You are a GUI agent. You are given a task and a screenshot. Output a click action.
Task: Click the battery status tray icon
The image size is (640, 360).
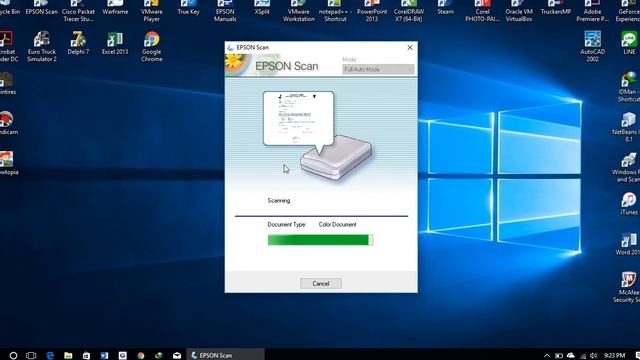pos(559,356)
